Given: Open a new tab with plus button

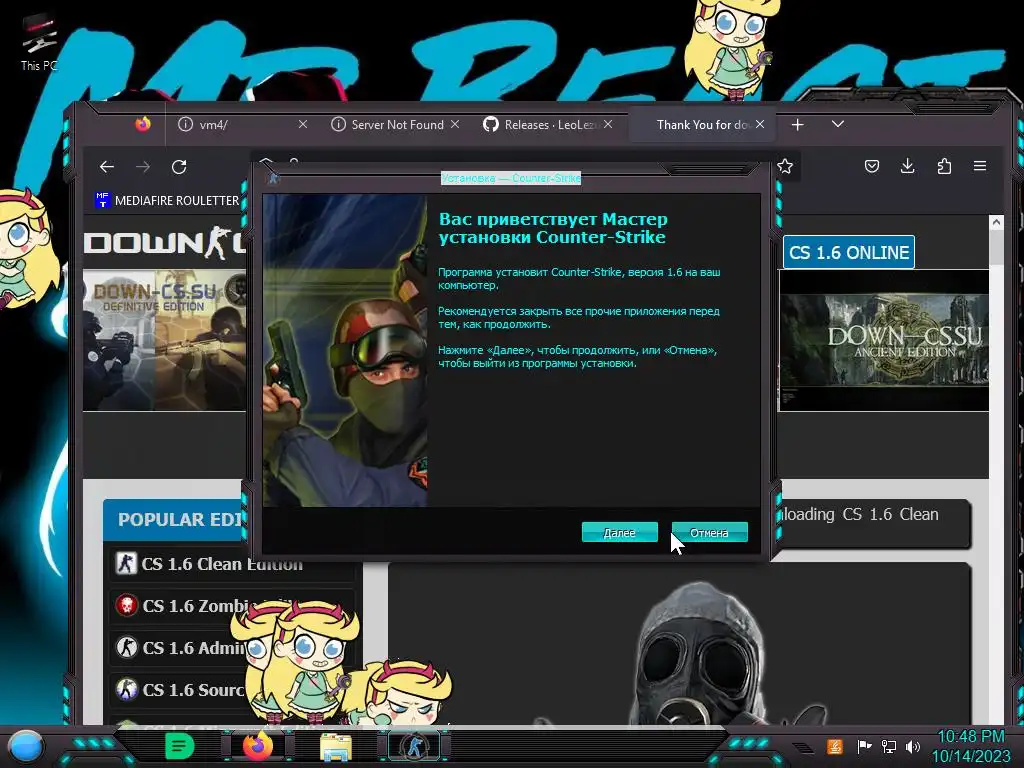Looking at the screenshot, I should pyautogui.click(x=797, y=124).
